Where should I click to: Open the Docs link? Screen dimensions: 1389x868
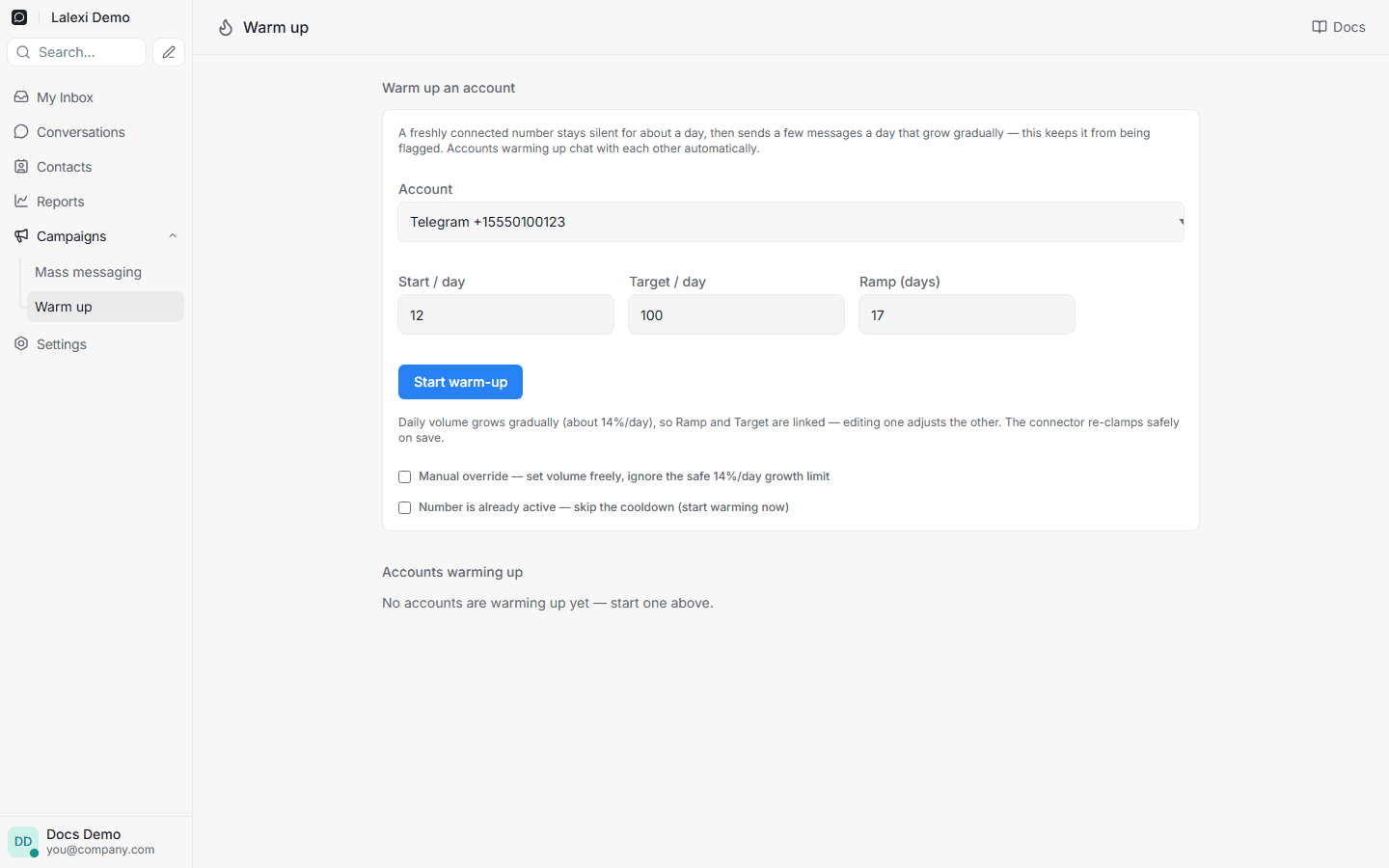tap(1339, 27)
